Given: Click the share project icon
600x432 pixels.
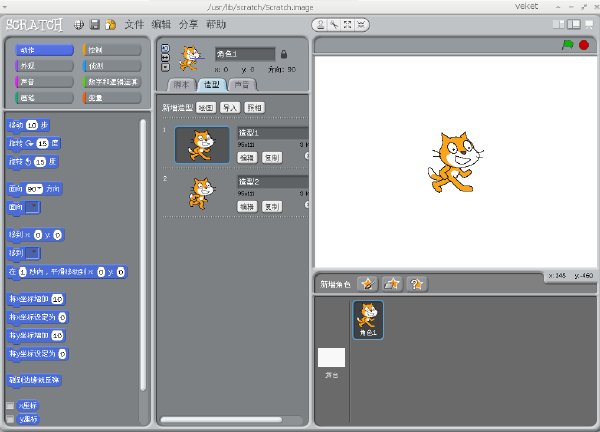Looking at the screenshot, I should 111,25.
